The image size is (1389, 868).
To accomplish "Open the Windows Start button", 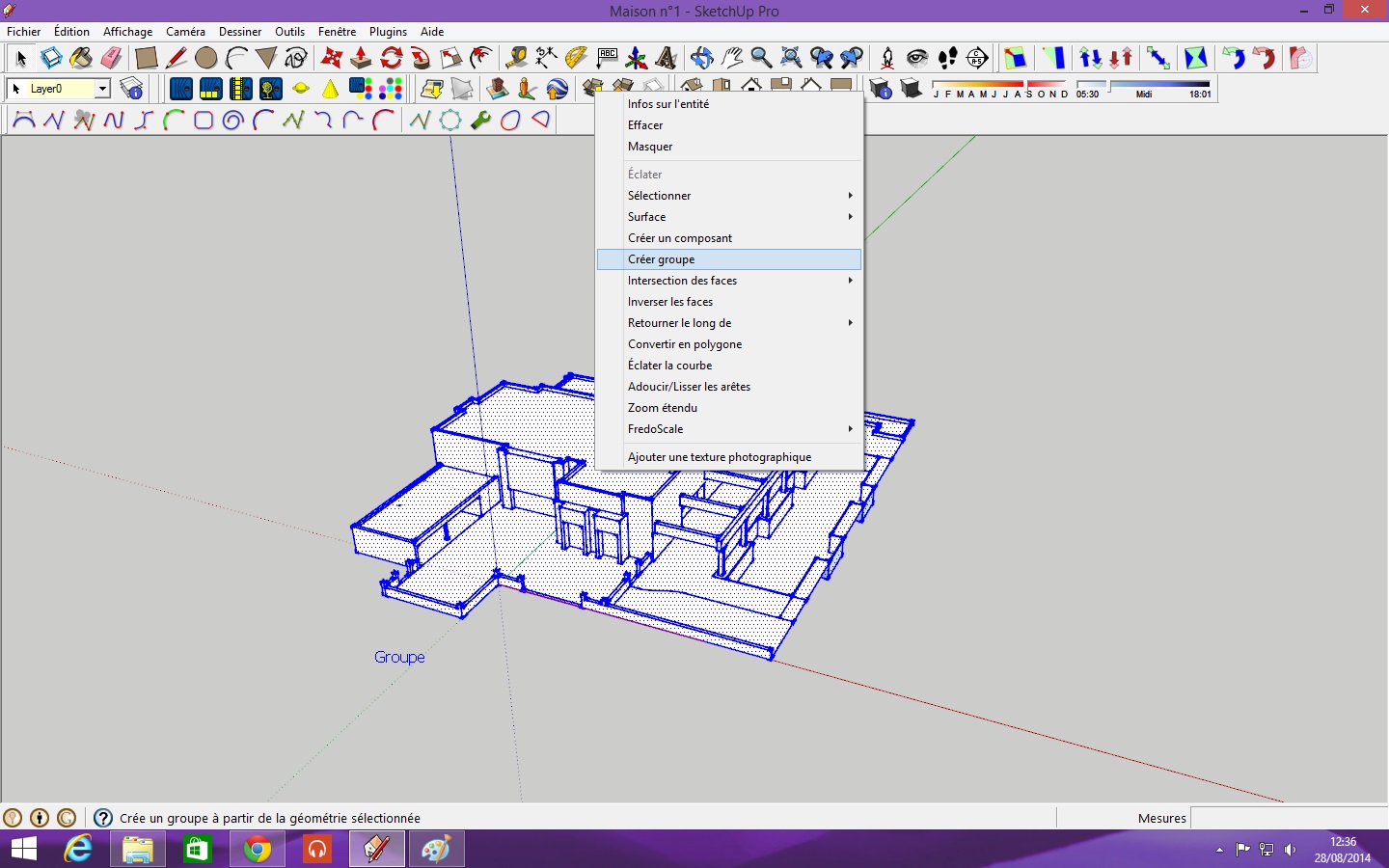I will (23, 849).
